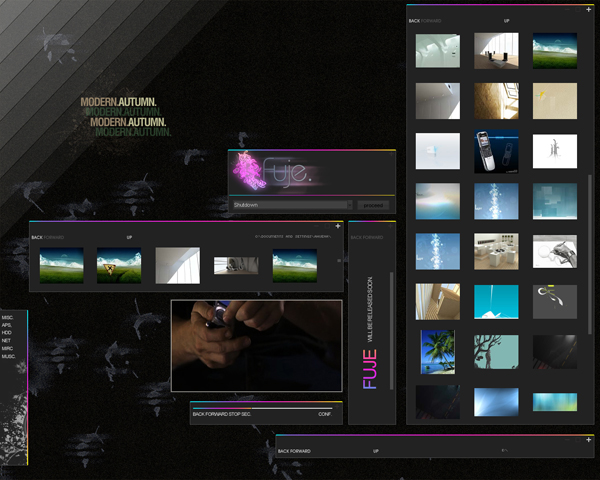This screenshot has height=480, width=600.
Task: Open the blue light rays thumbnail
Action: tap(496, 402)
